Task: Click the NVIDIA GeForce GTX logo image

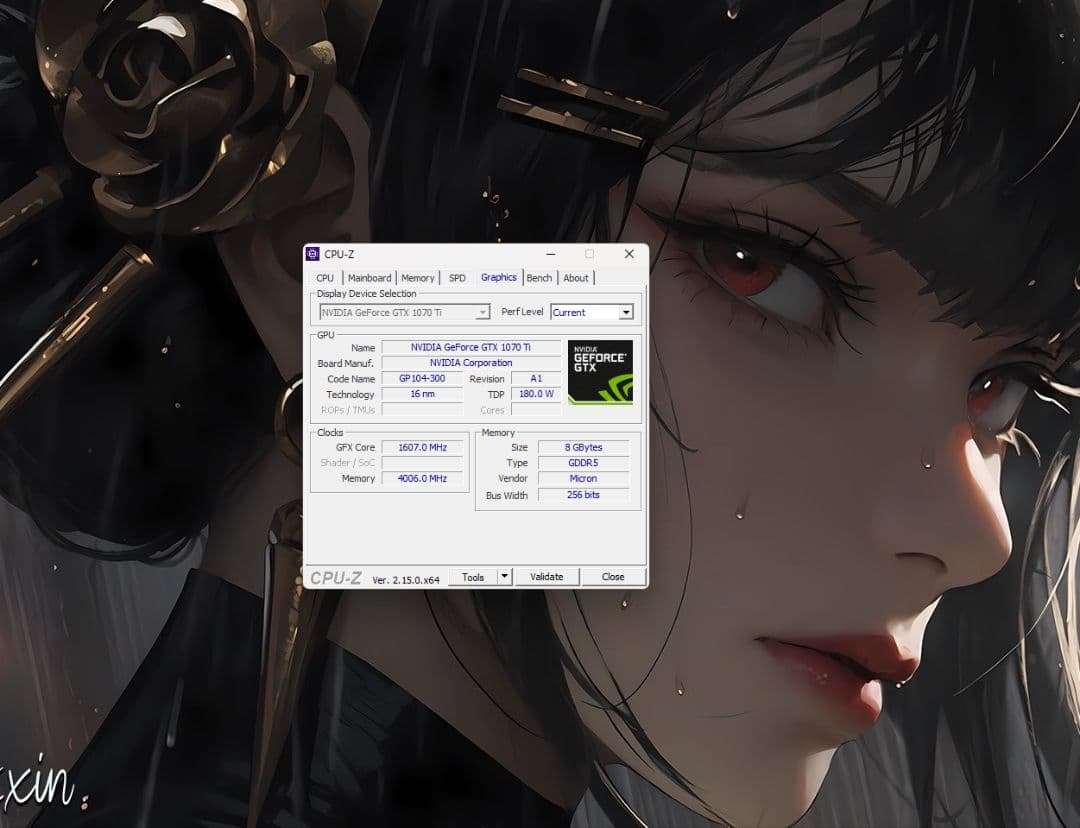Action: click(x=600, y=372)
